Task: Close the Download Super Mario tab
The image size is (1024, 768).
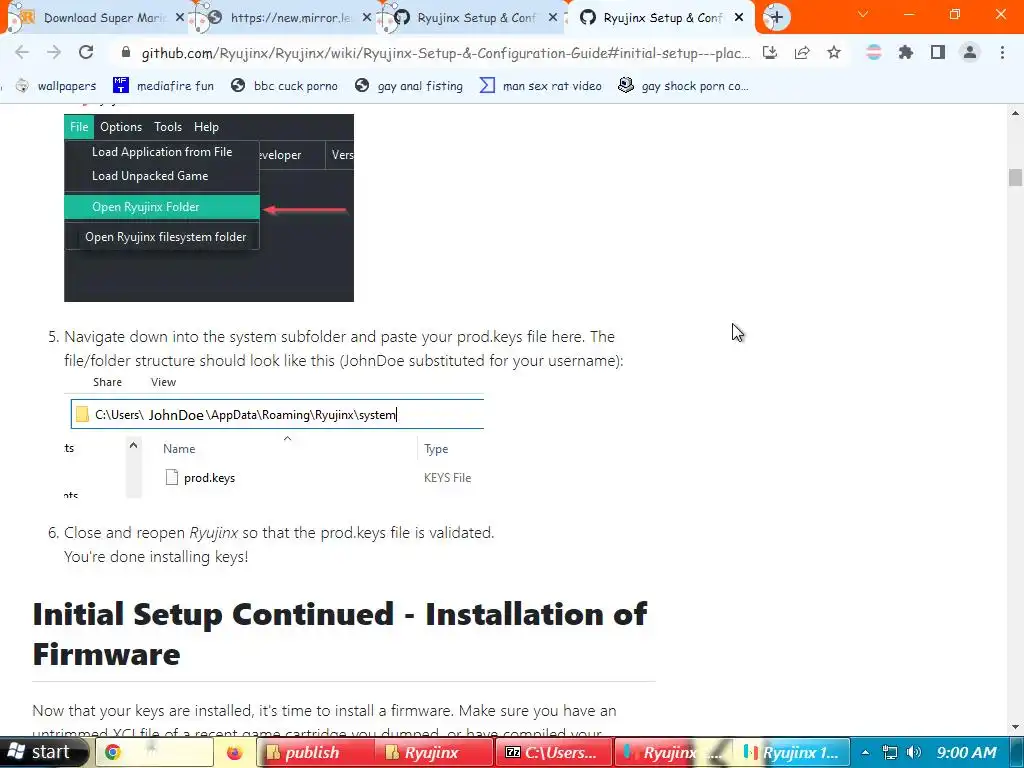Action: pos(180,18)
